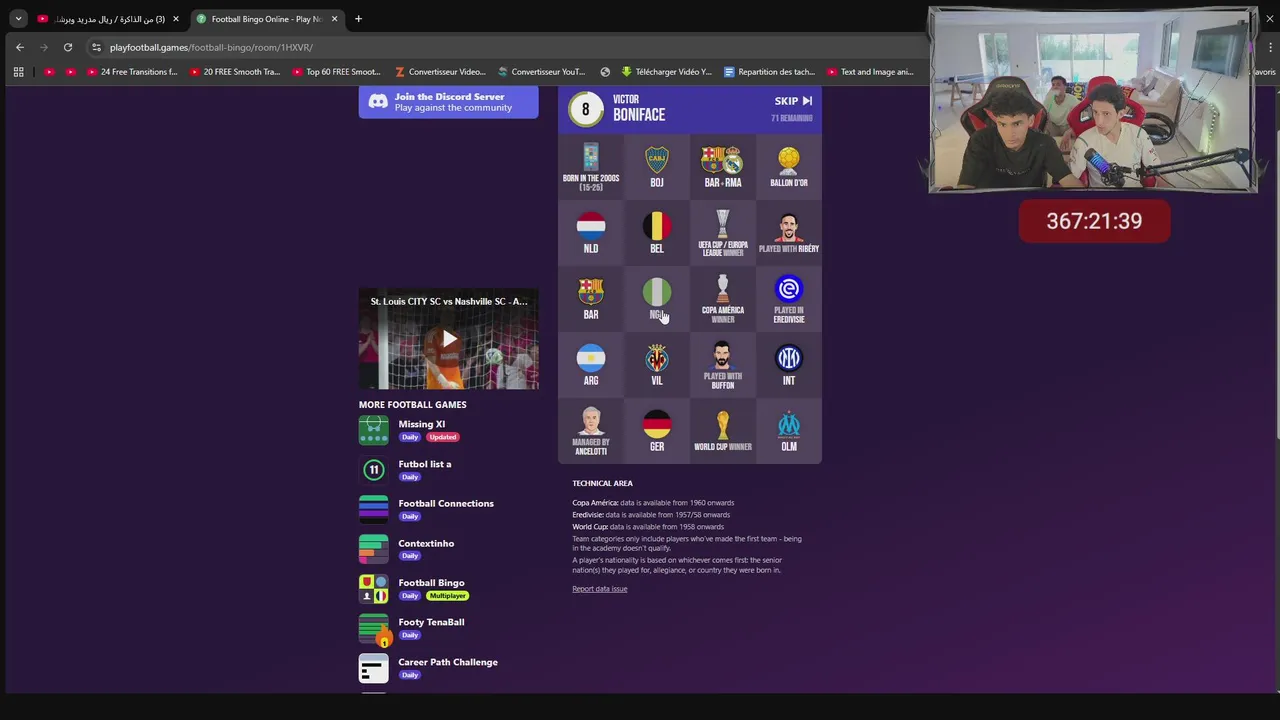Select the NLD Netherlands flag cell
Screen dimensions: 1280x720
pos(591,233)
